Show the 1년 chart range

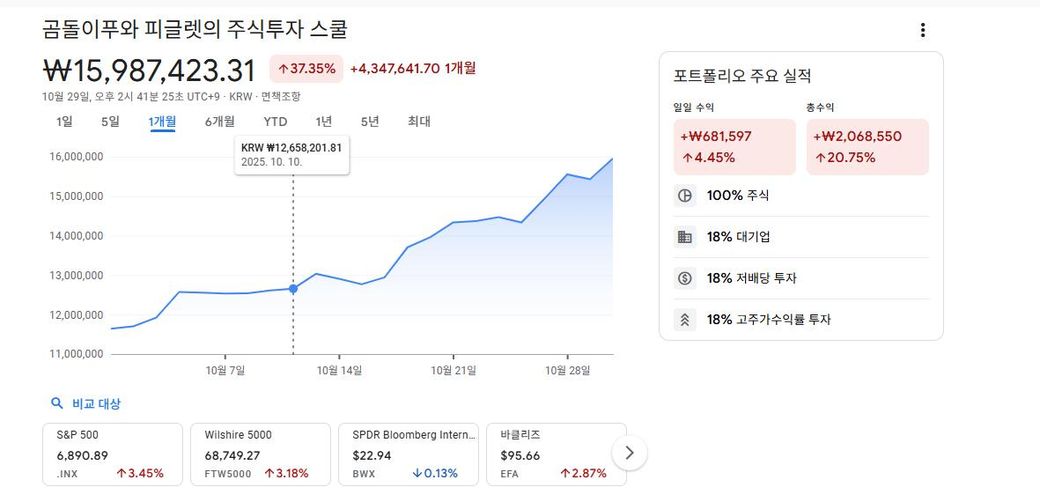[324, 122]
